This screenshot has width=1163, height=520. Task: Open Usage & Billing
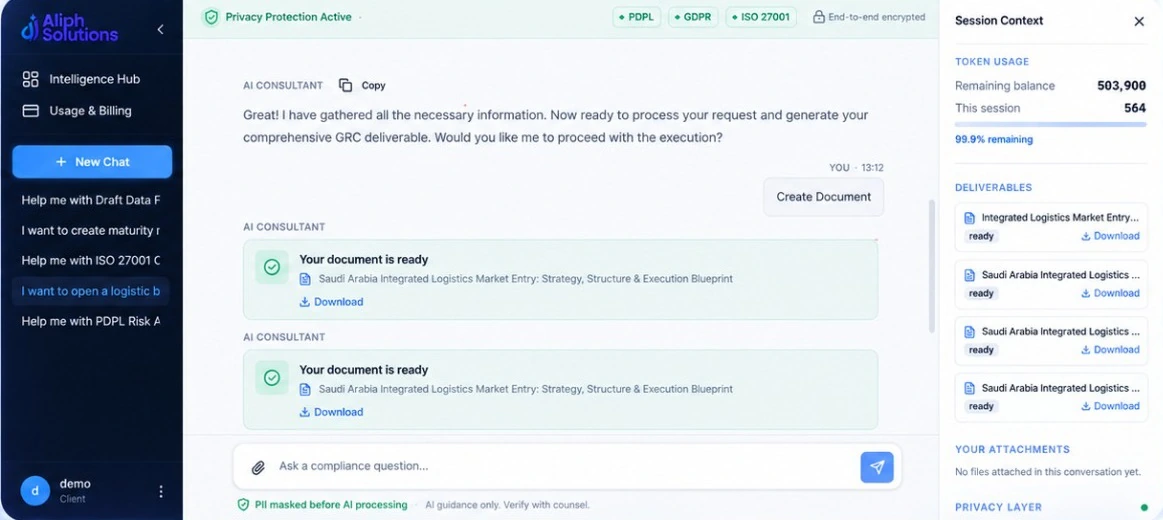click(x=91, y=111)
